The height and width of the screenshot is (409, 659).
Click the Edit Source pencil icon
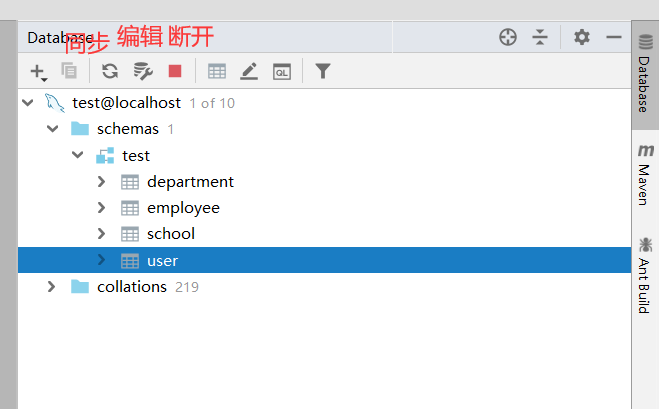pyautogui.click(x=249, y=71)
